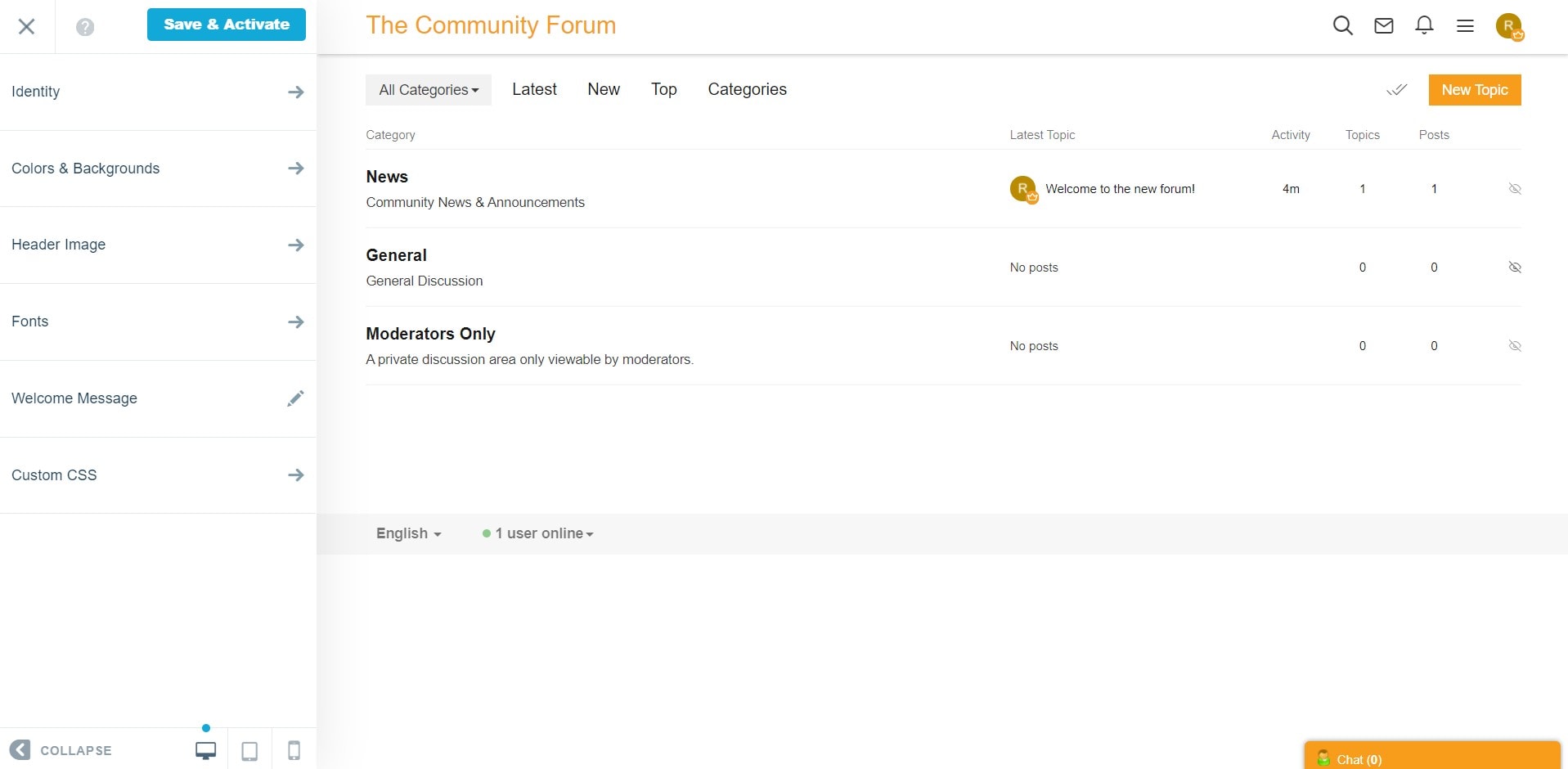The width and height of the screenshot is (1568, 769).
Task: Click the Save & Activate button
Action: click(x=227, y=25)
